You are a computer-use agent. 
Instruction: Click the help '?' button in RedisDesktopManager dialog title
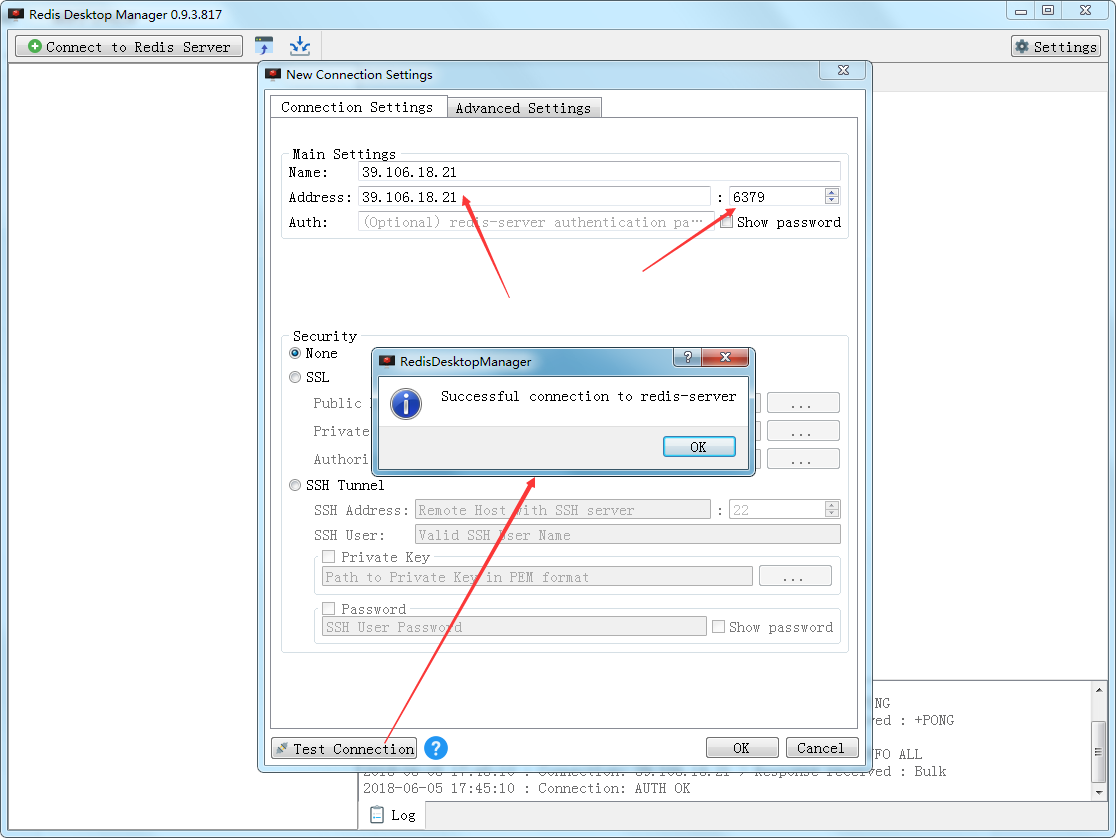click(688, 357)
